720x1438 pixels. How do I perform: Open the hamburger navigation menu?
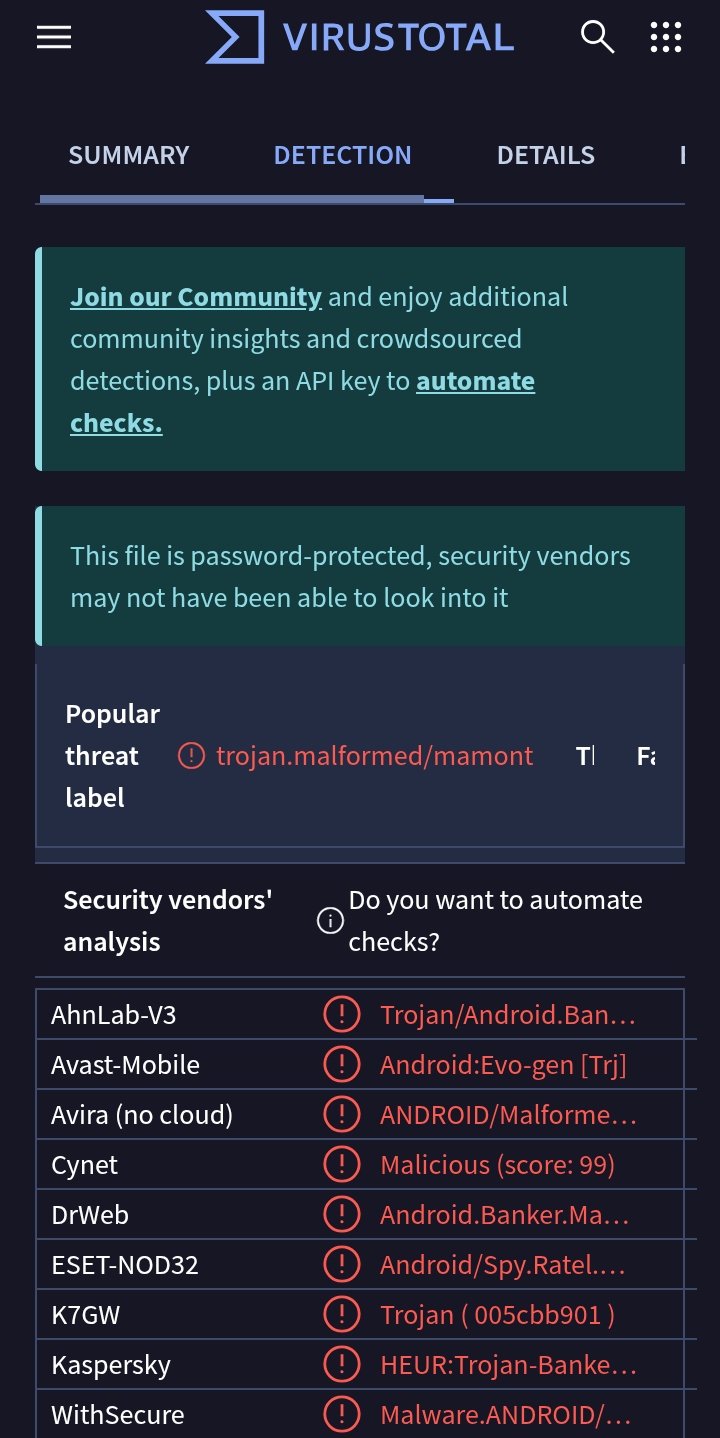[x=54, y=37]
